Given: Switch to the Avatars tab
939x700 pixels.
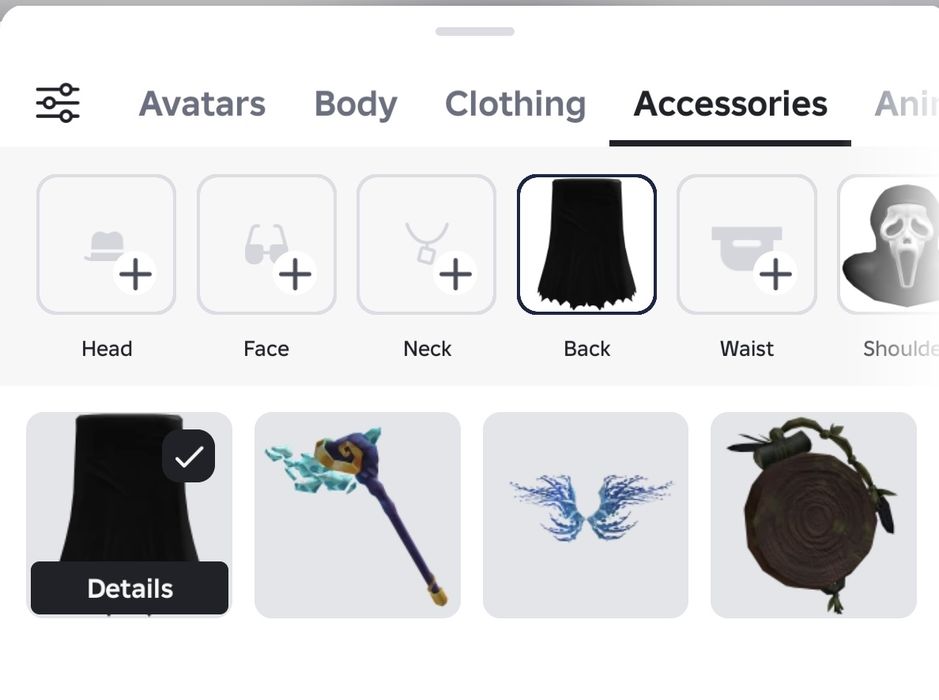Looking at the screenshot, I should click(x=202, y=104).
